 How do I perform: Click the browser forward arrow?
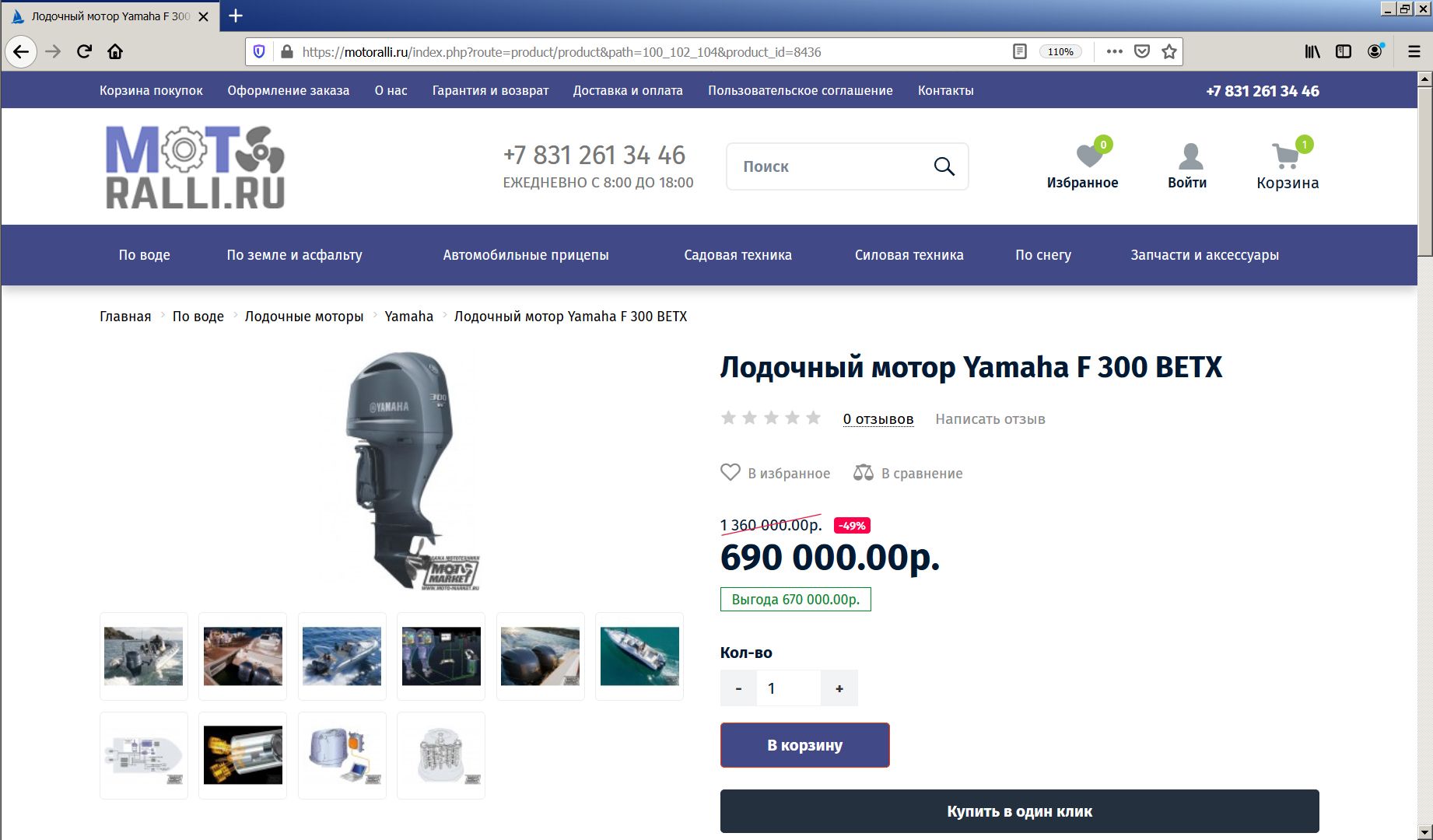click(53, 52)
